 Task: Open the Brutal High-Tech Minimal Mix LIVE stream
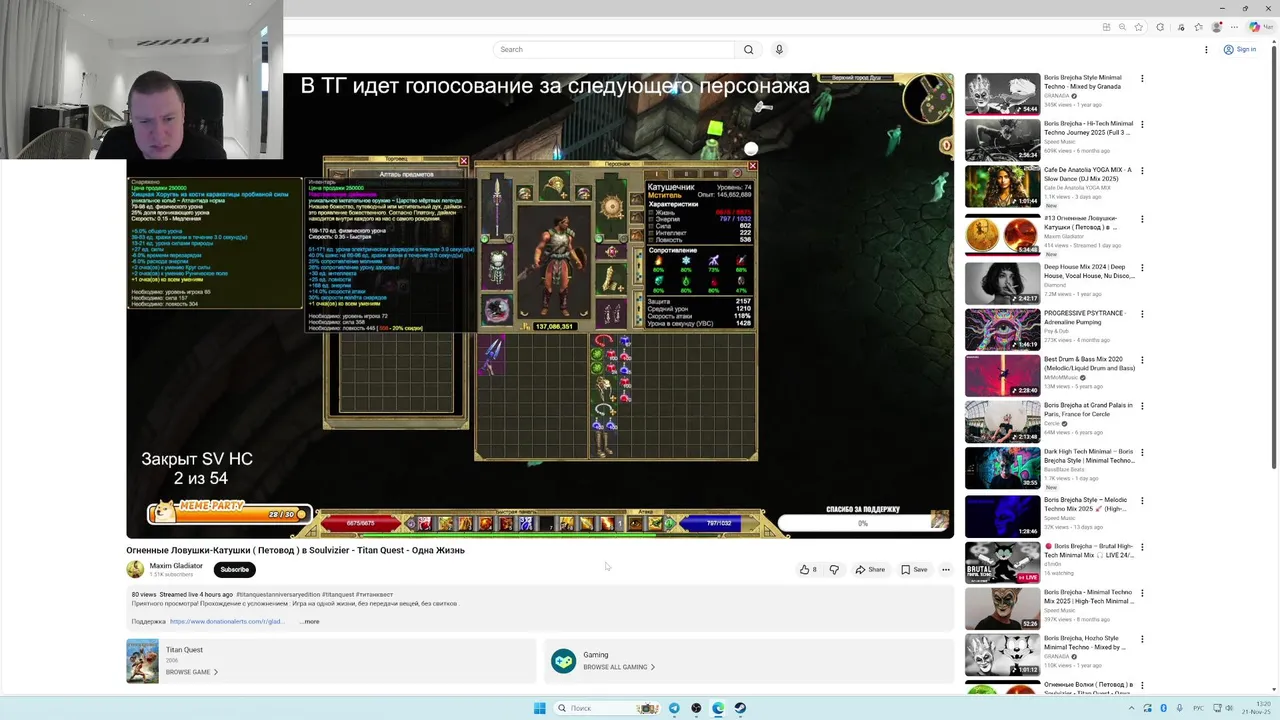(x=1088, y=551)
